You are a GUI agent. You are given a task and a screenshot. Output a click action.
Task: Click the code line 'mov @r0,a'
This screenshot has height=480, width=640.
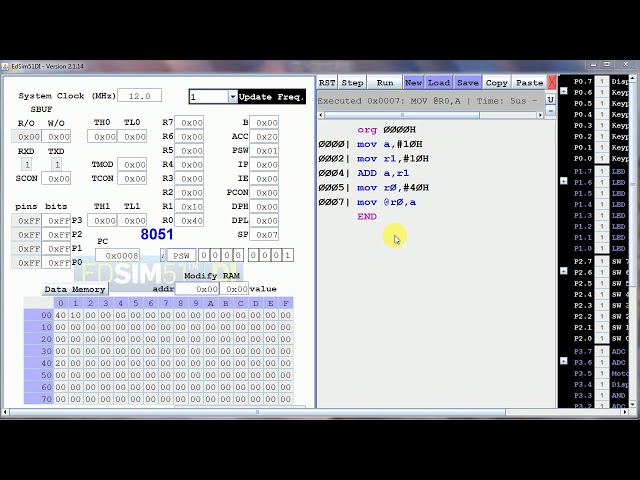386,202
